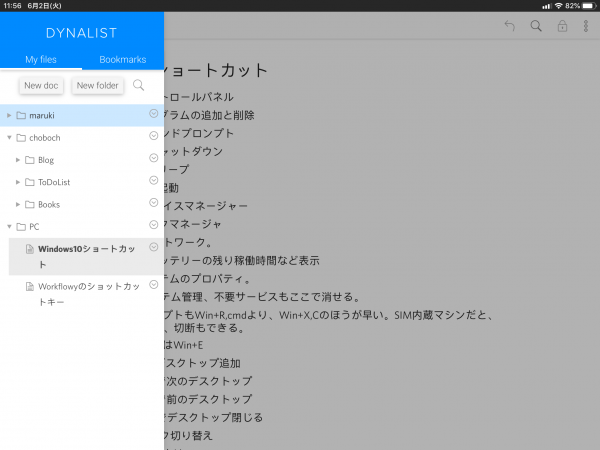Open options dropdown for maruki folder
The image size is (600, 450).
point(153,114)
